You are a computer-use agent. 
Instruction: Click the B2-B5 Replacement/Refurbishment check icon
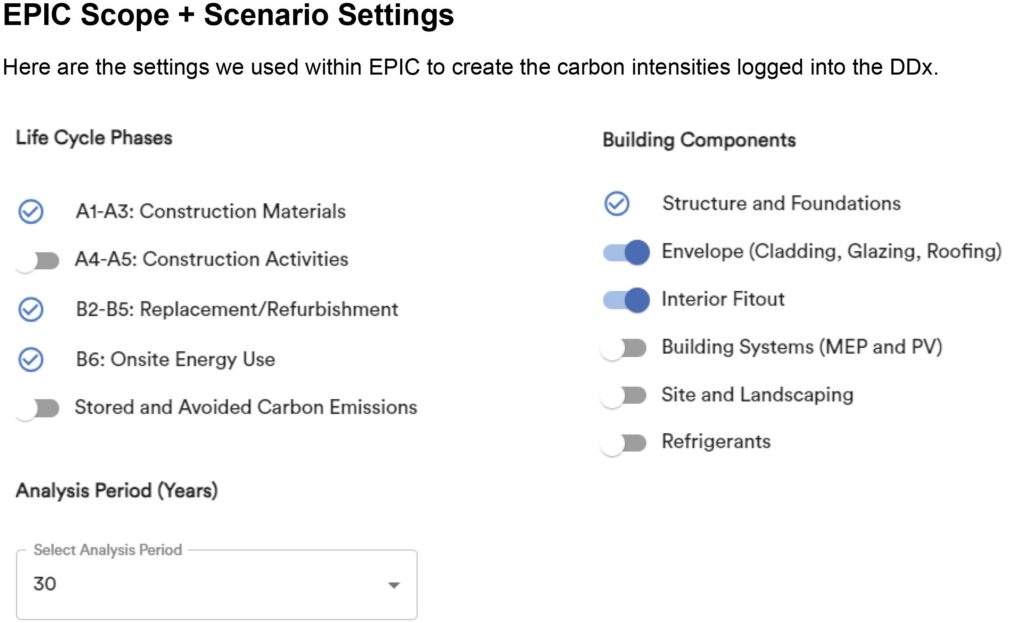(31, 309)
